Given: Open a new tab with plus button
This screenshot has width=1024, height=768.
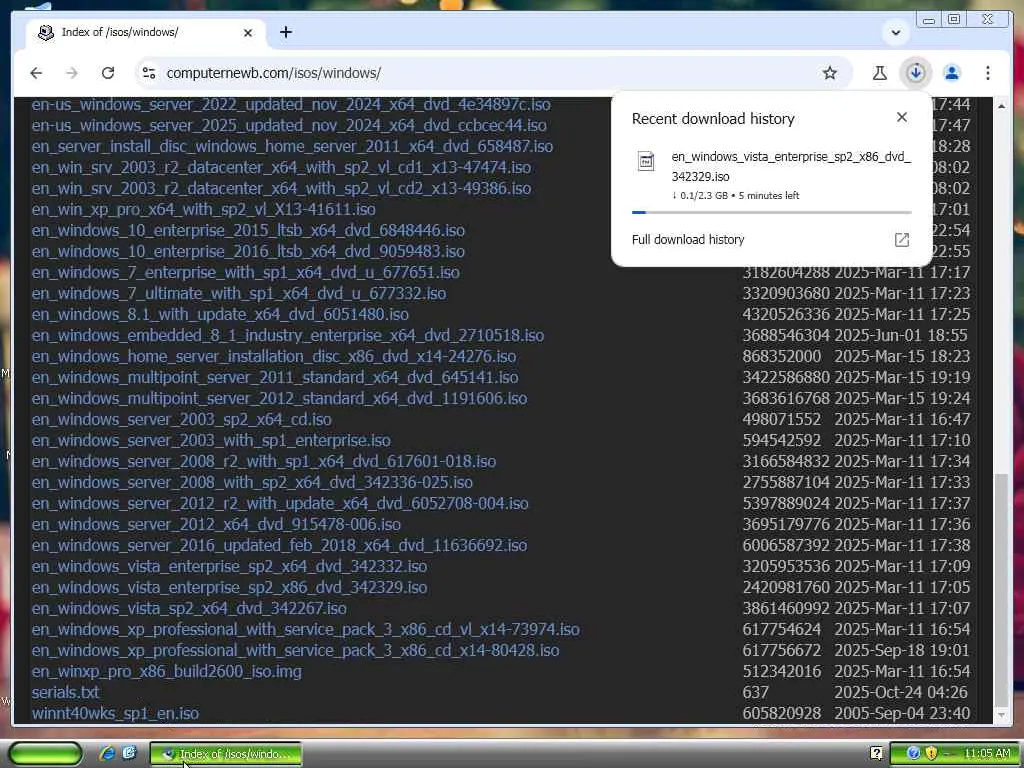Looking at the screenshot, I should pyautogui.click(x=285, y=32).
